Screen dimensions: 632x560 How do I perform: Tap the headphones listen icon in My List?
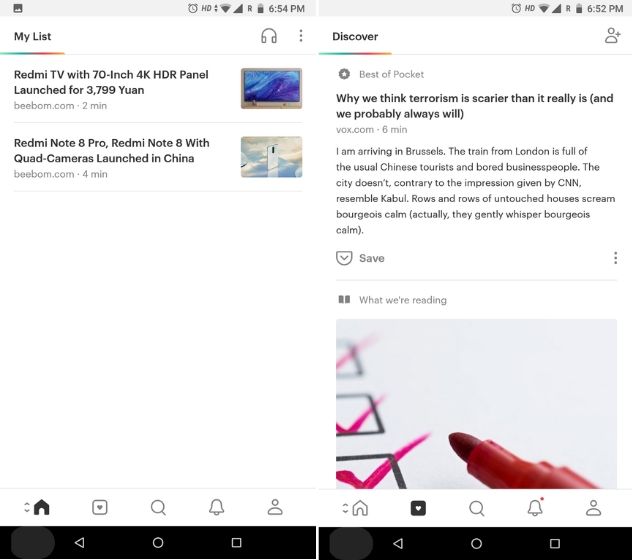coord(269,36)
